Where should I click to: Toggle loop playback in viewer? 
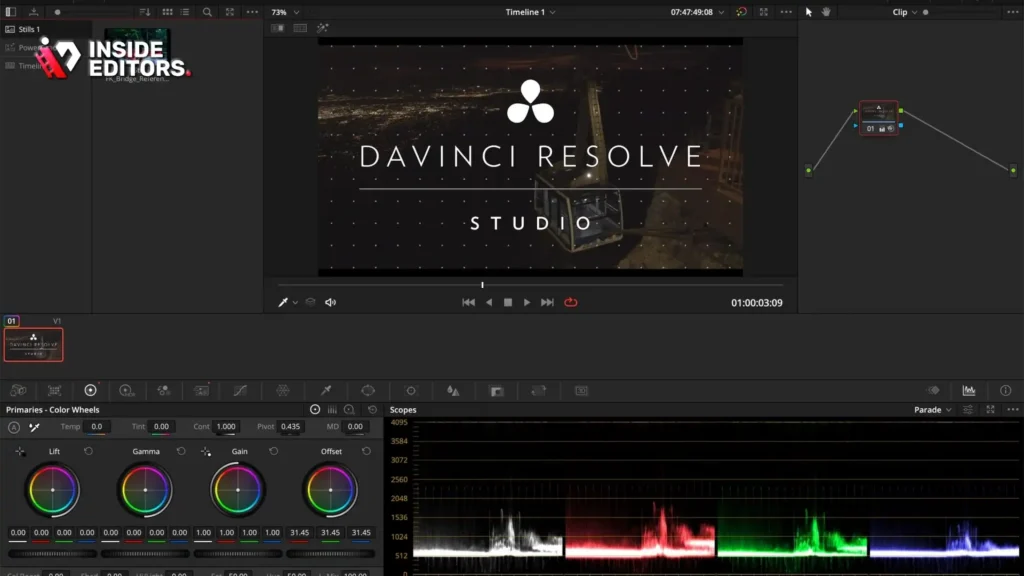point(571,302)
